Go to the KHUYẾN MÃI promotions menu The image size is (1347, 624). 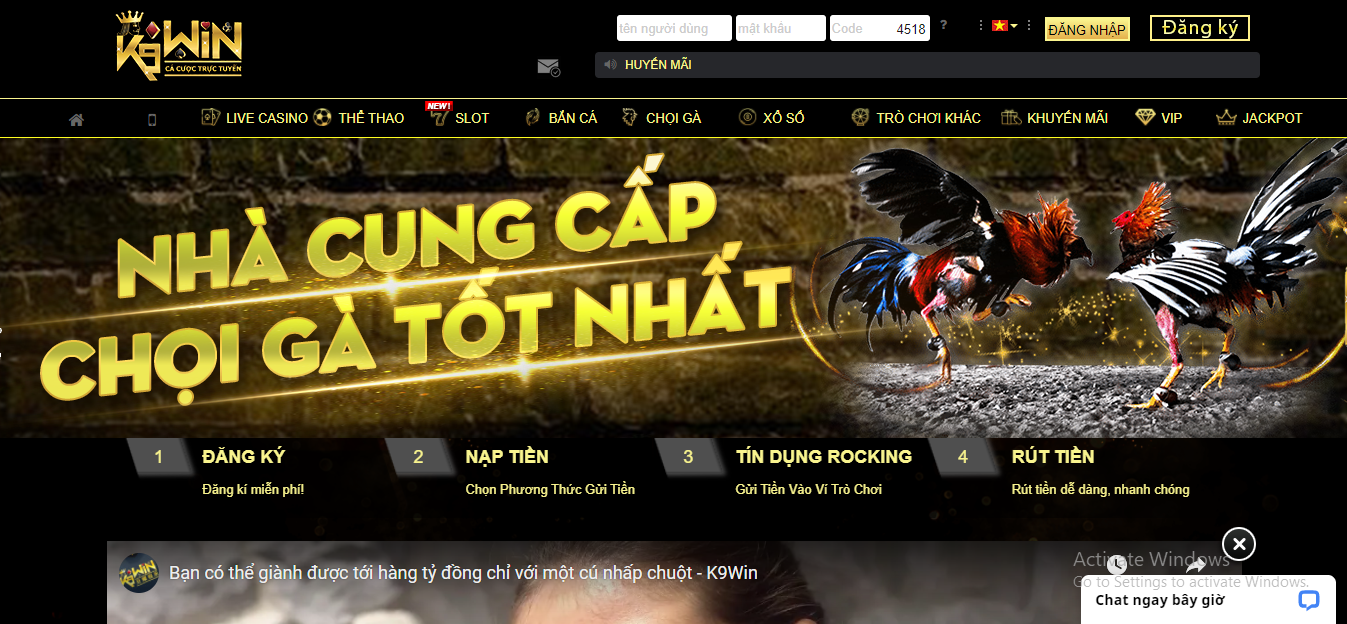click(x=1054, y=118)
